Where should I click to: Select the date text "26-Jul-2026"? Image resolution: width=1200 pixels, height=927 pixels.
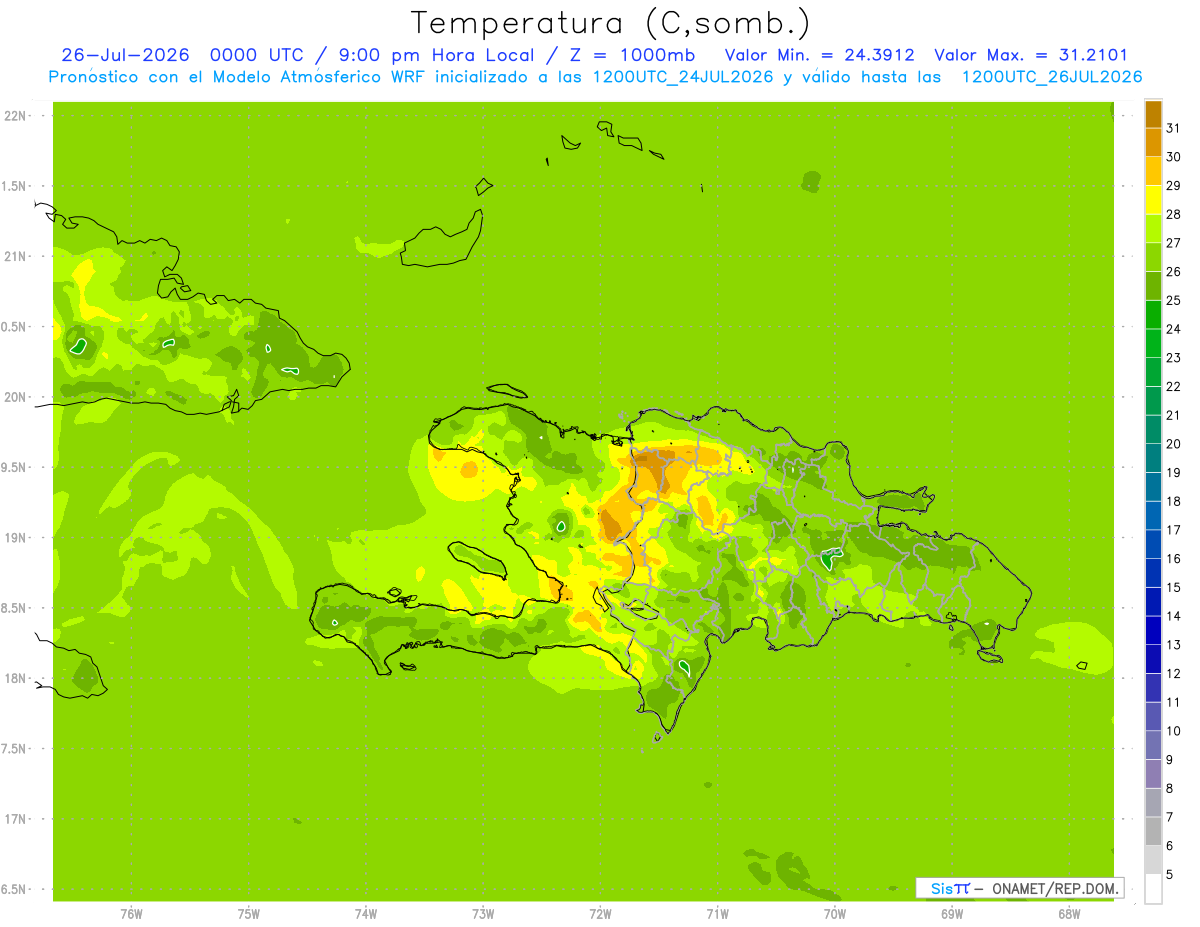coord(126,55)
